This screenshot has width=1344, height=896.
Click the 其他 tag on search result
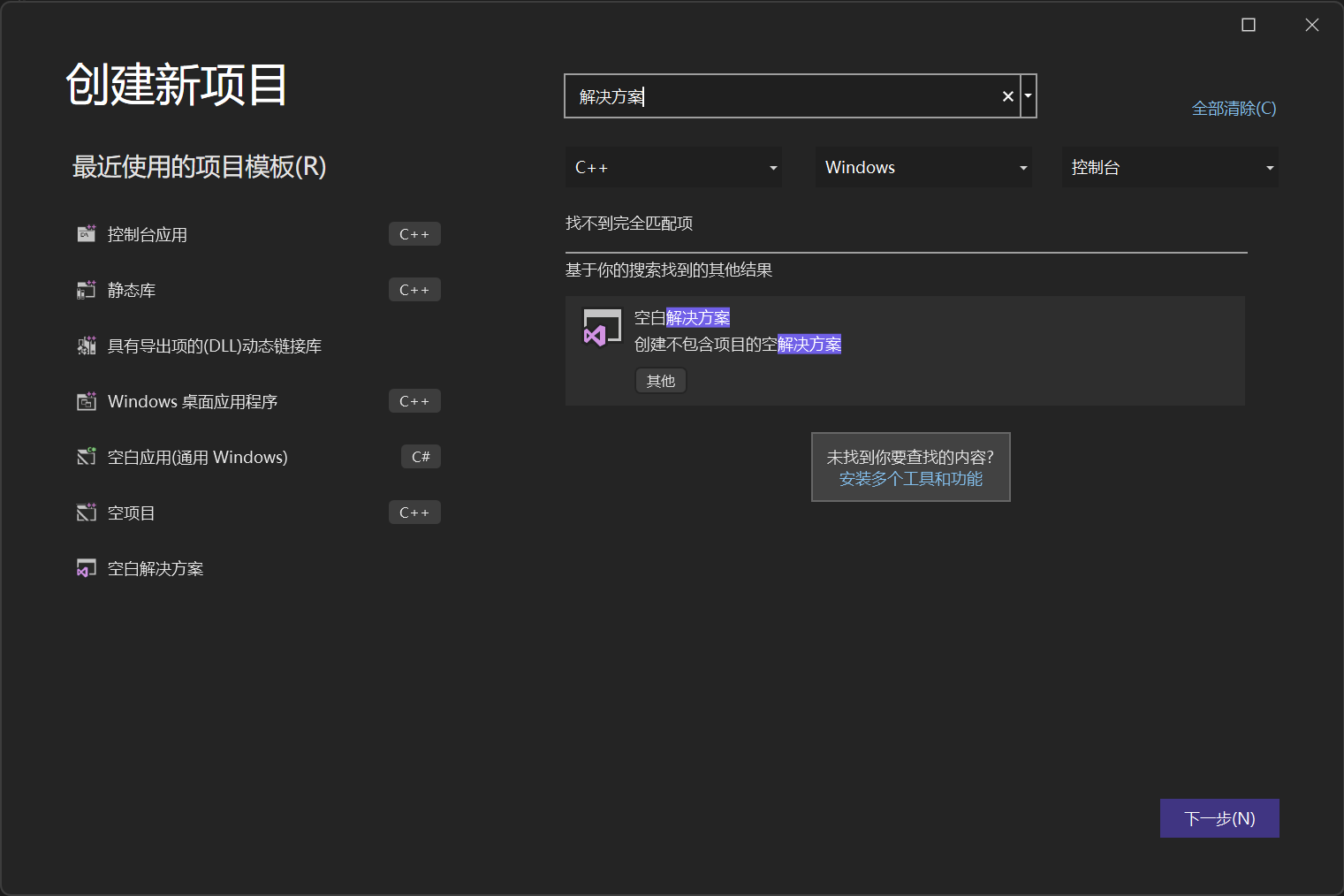pos(661,381)
